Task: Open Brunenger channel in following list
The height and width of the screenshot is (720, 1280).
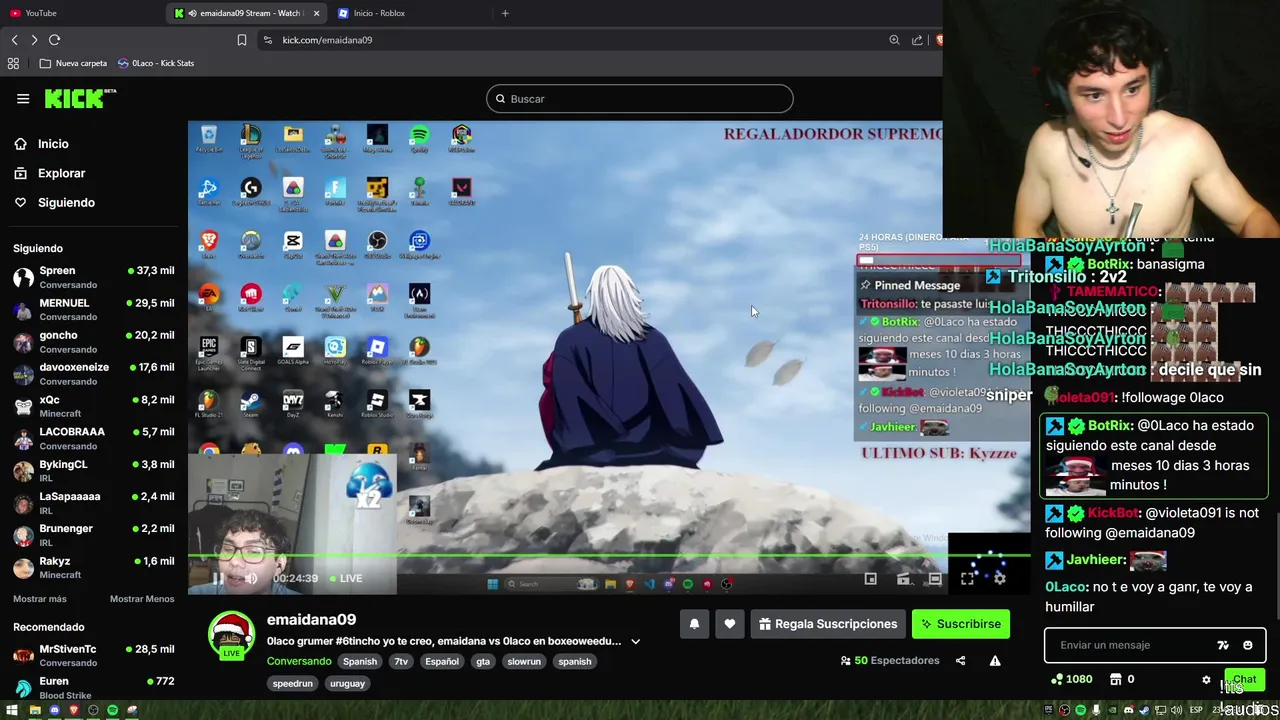Action: [93, 535]
